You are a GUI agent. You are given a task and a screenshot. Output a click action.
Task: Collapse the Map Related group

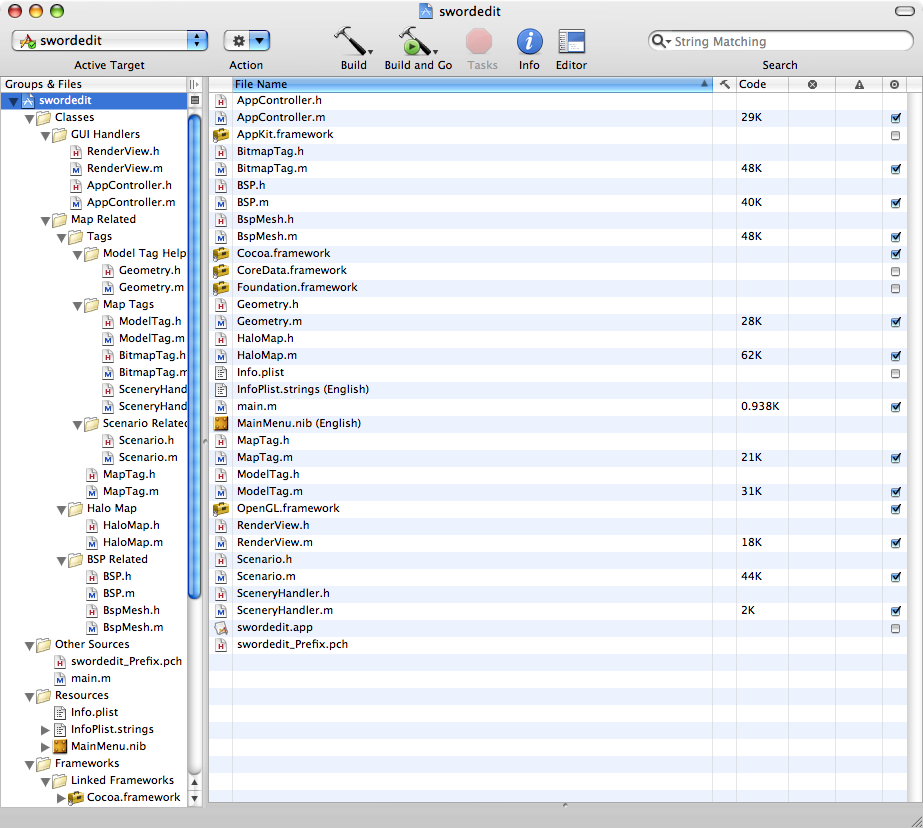pos(45,221)
